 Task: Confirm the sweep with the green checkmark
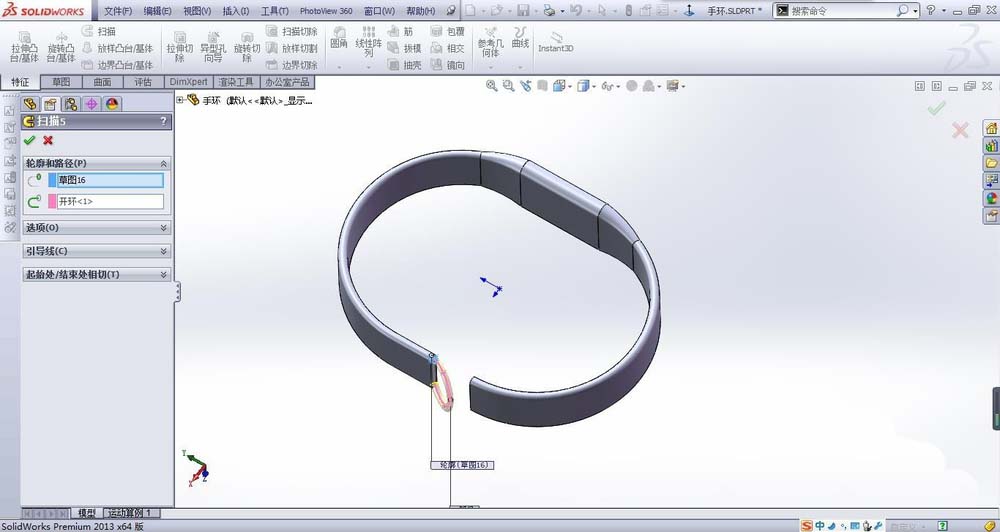pyautogui.click(x=29, y=140)
